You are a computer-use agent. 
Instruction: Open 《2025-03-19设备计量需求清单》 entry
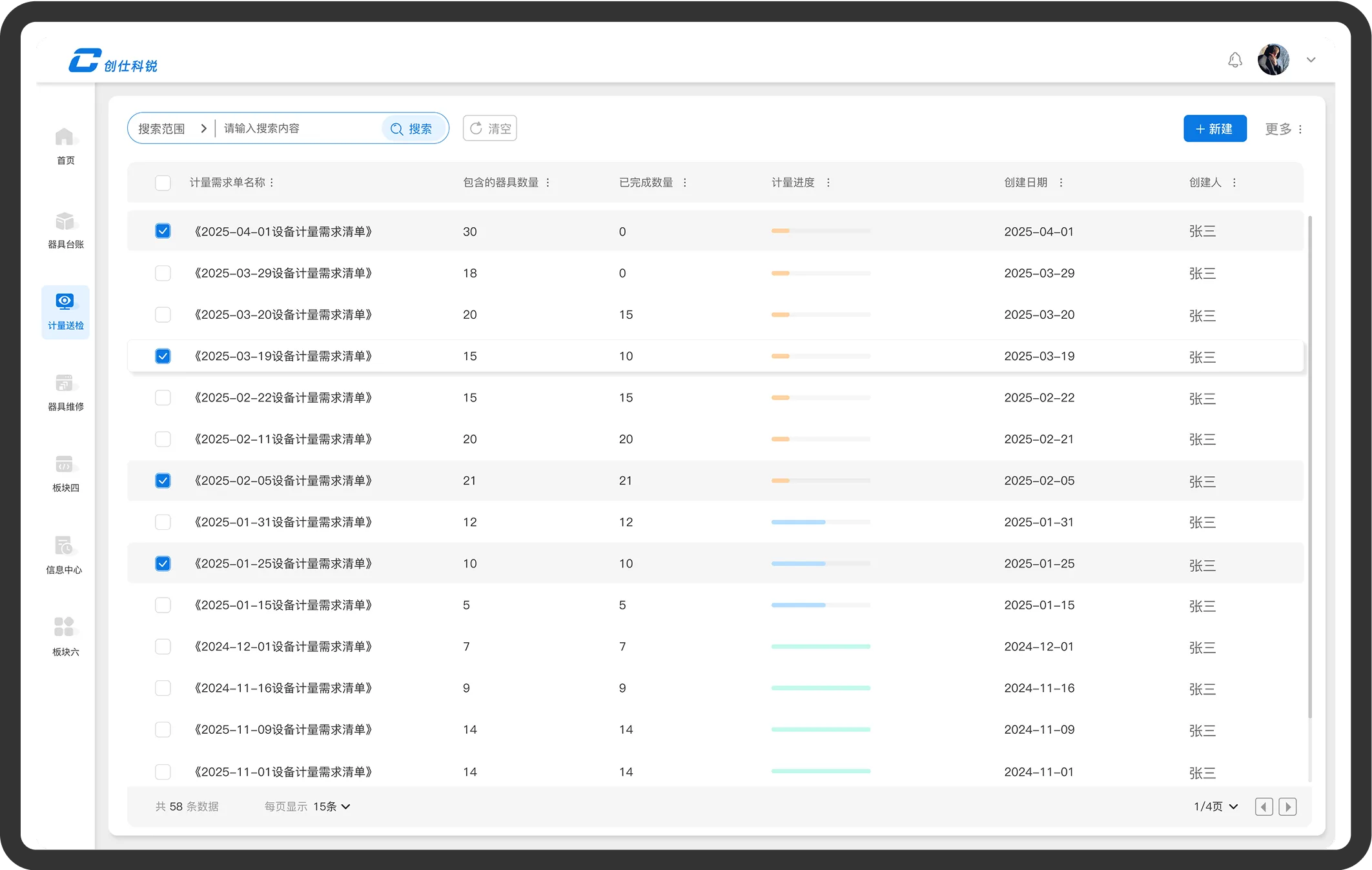click(283, 356)
